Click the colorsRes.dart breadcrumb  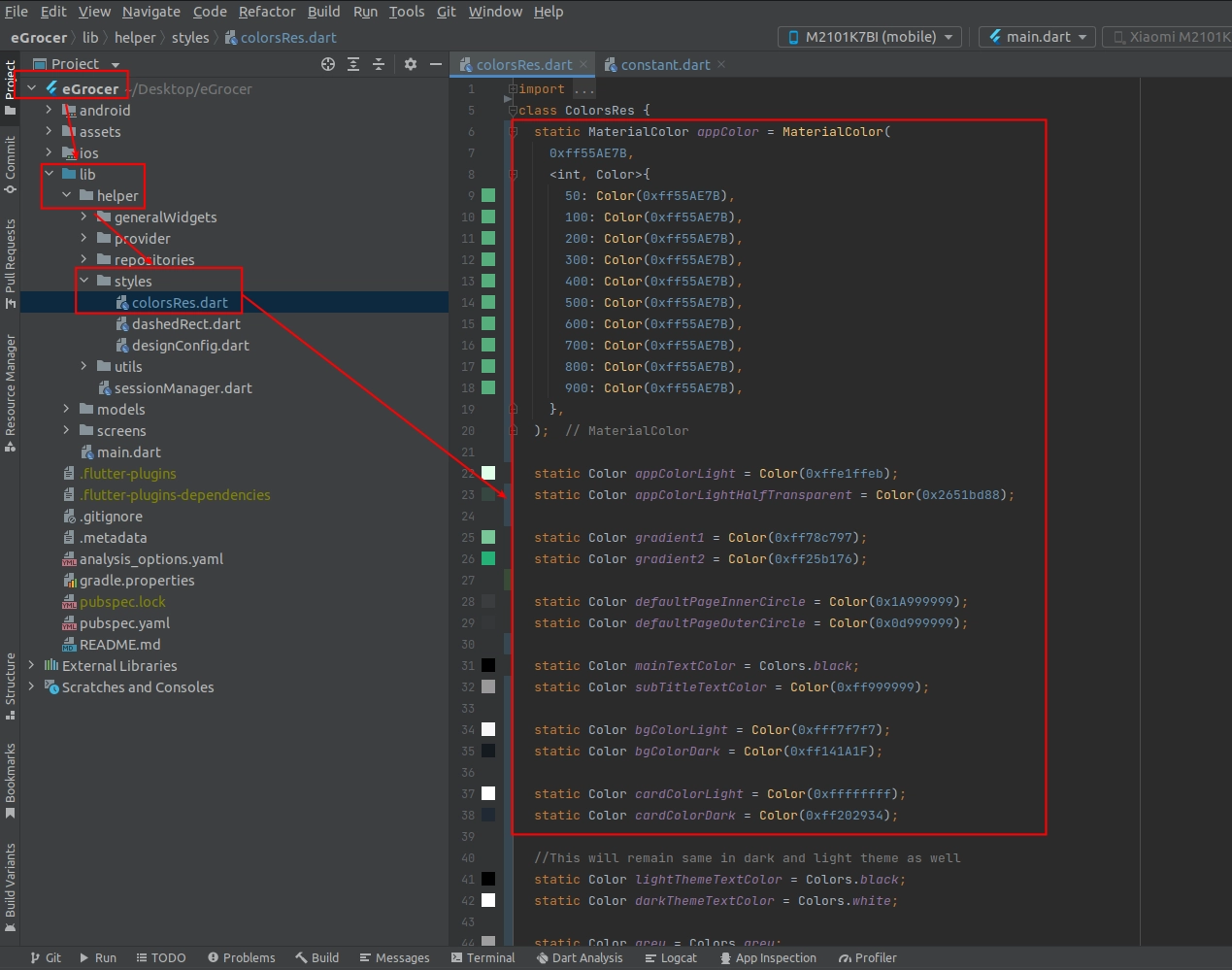(282, 37)
